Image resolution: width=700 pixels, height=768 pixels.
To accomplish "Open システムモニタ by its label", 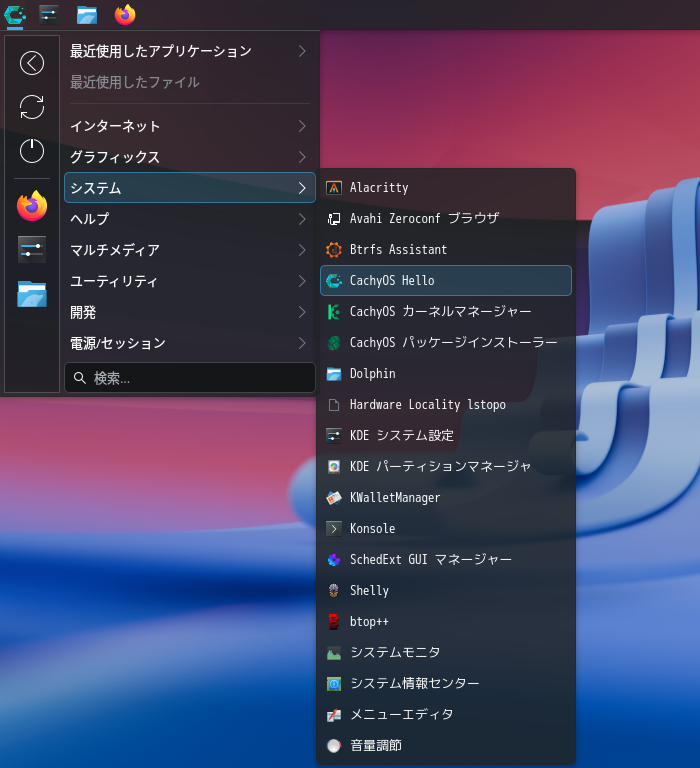I will pos(395,652).
